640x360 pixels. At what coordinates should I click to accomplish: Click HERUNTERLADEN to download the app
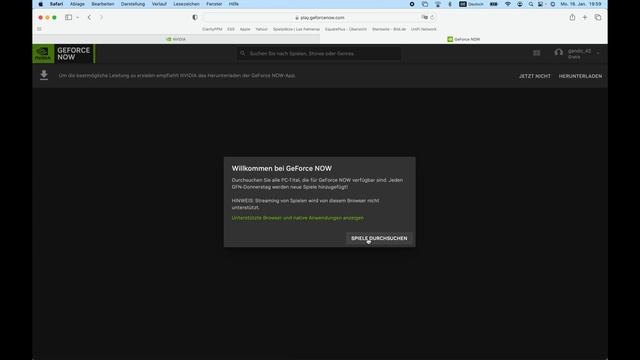tap(580, 76)
